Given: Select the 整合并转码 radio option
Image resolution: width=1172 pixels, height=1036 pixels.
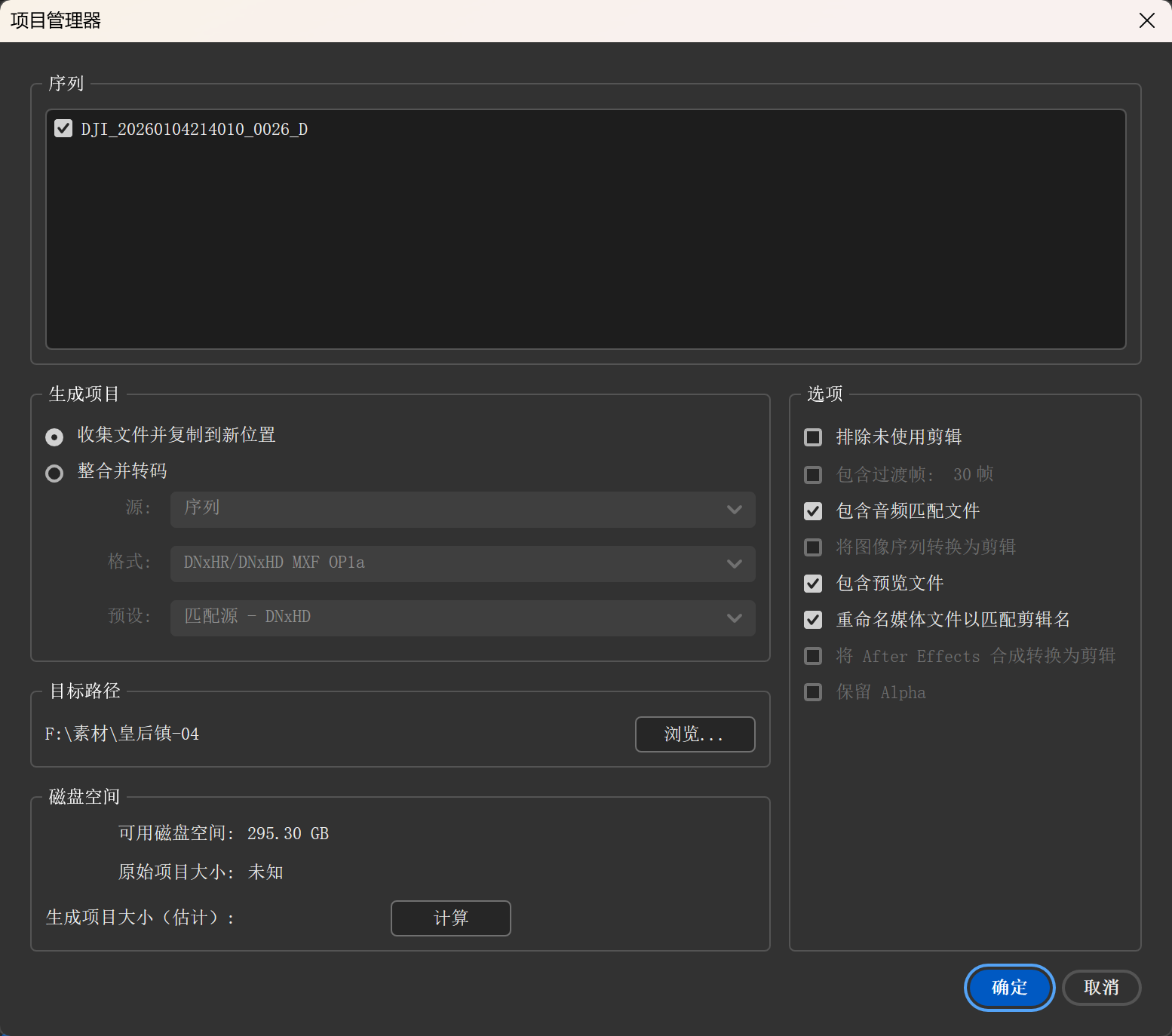Looking at the screenshot, I should (54, 473).
